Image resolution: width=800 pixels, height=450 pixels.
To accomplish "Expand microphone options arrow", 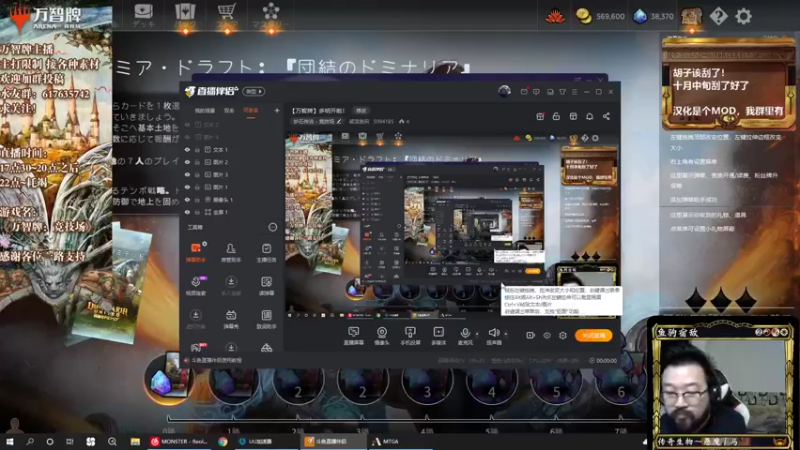I will pos(477,334).
